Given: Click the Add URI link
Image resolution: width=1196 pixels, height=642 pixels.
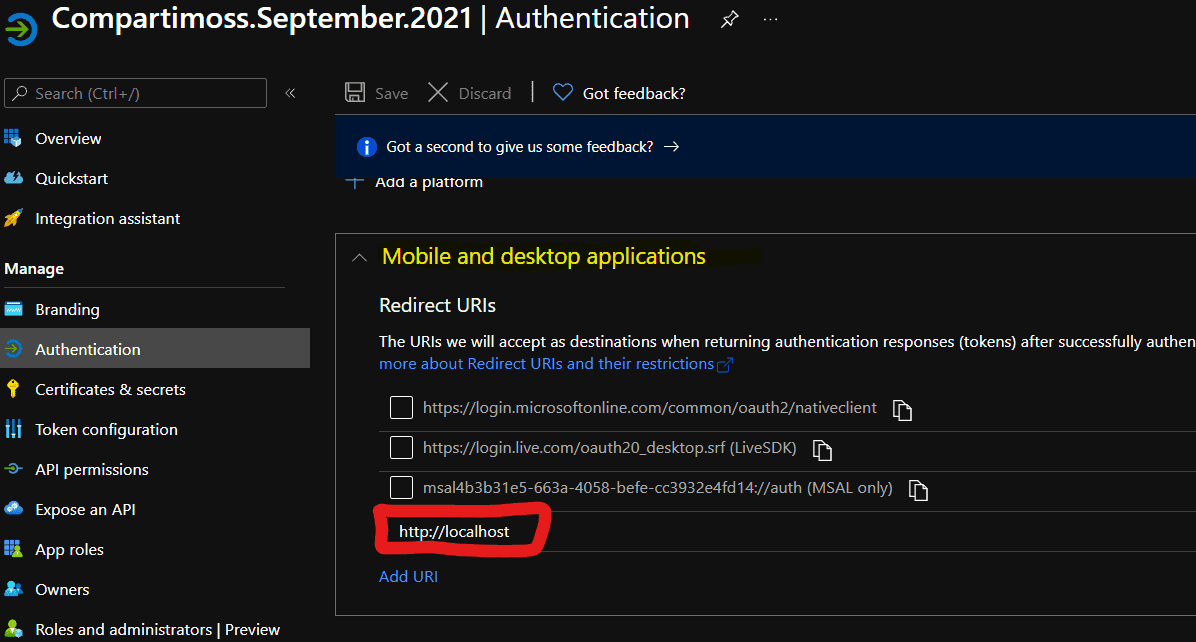Looking at the screenshot, I should (408, 576).
